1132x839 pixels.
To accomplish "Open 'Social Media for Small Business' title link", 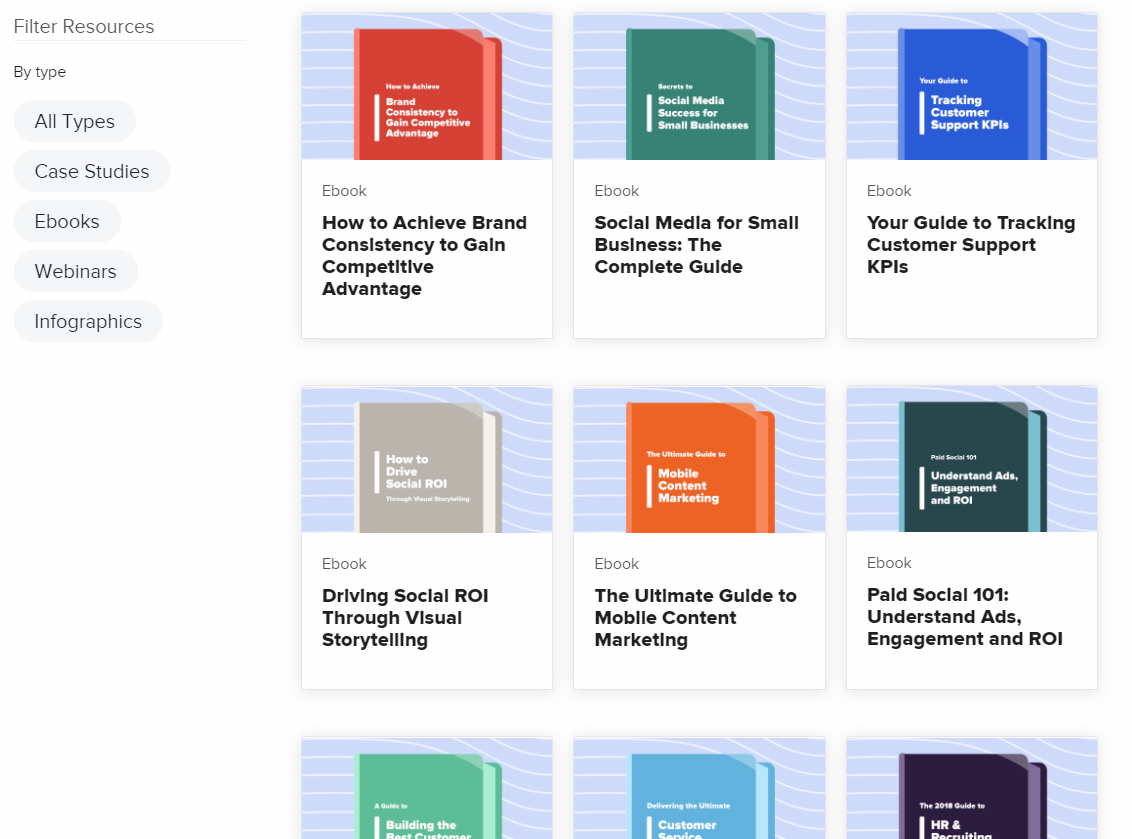I will pyautogui.click(x=696, y=244).
